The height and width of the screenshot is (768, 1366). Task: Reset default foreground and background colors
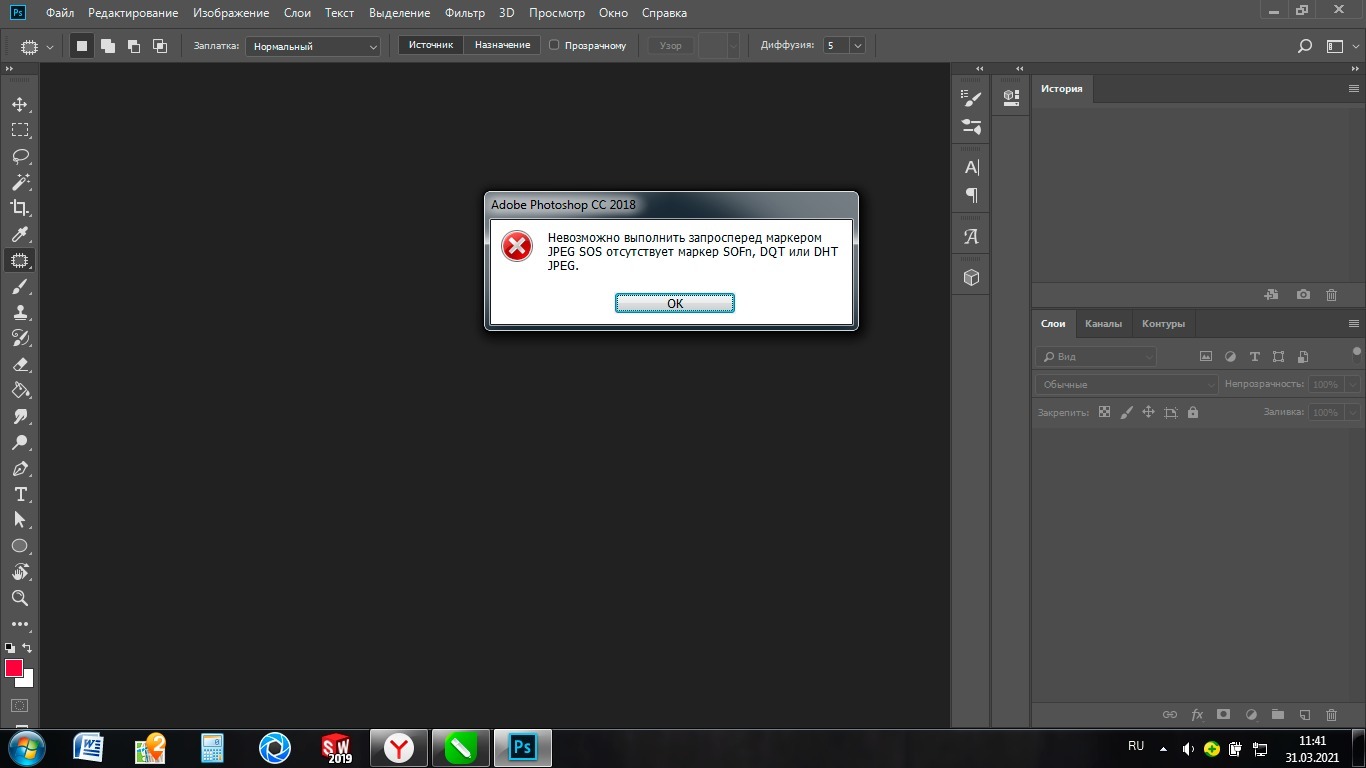pos(10,648)
